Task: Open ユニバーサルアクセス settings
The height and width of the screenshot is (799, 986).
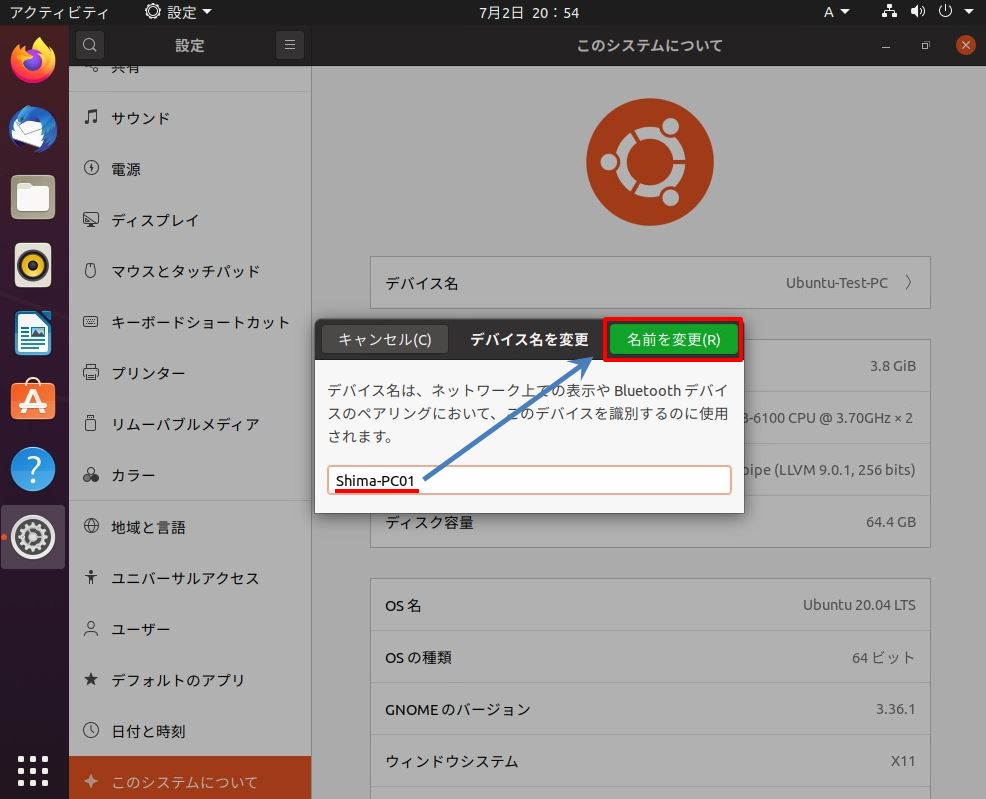Action: (190, 578)
